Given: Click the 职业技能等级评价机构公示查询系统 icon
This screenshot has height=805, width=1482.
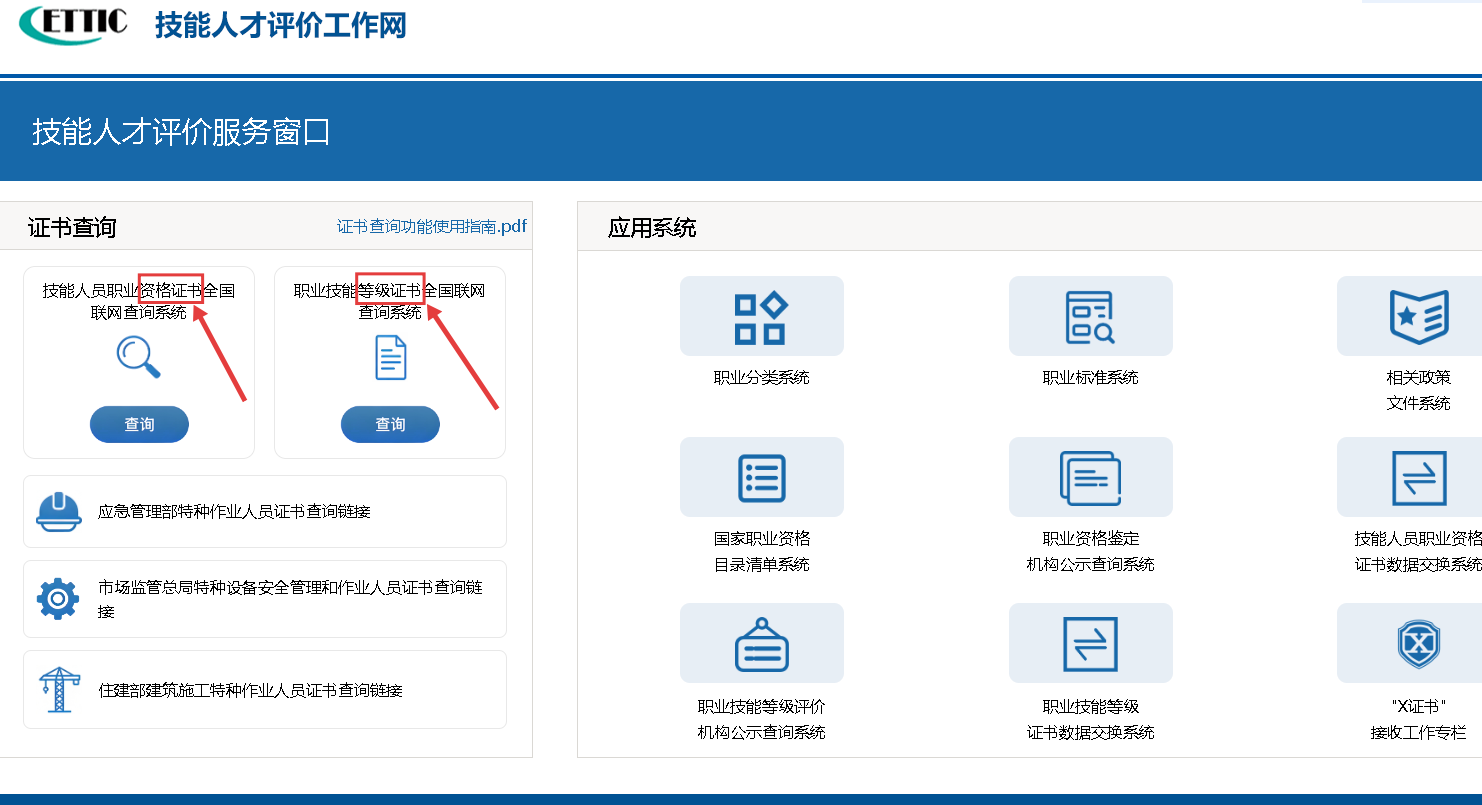Looking at the screenshot, I should click(x=761, y=644).
